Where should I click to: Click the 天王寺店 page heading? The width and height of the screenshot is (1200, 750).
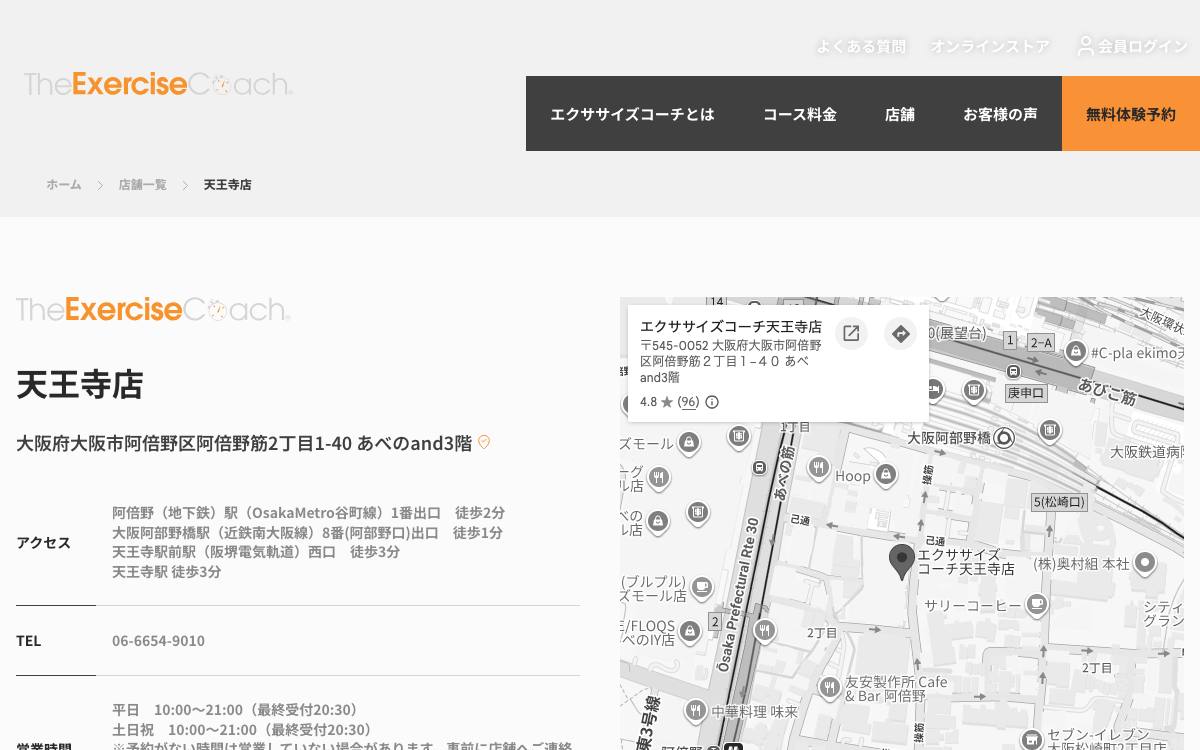point(80,384)
